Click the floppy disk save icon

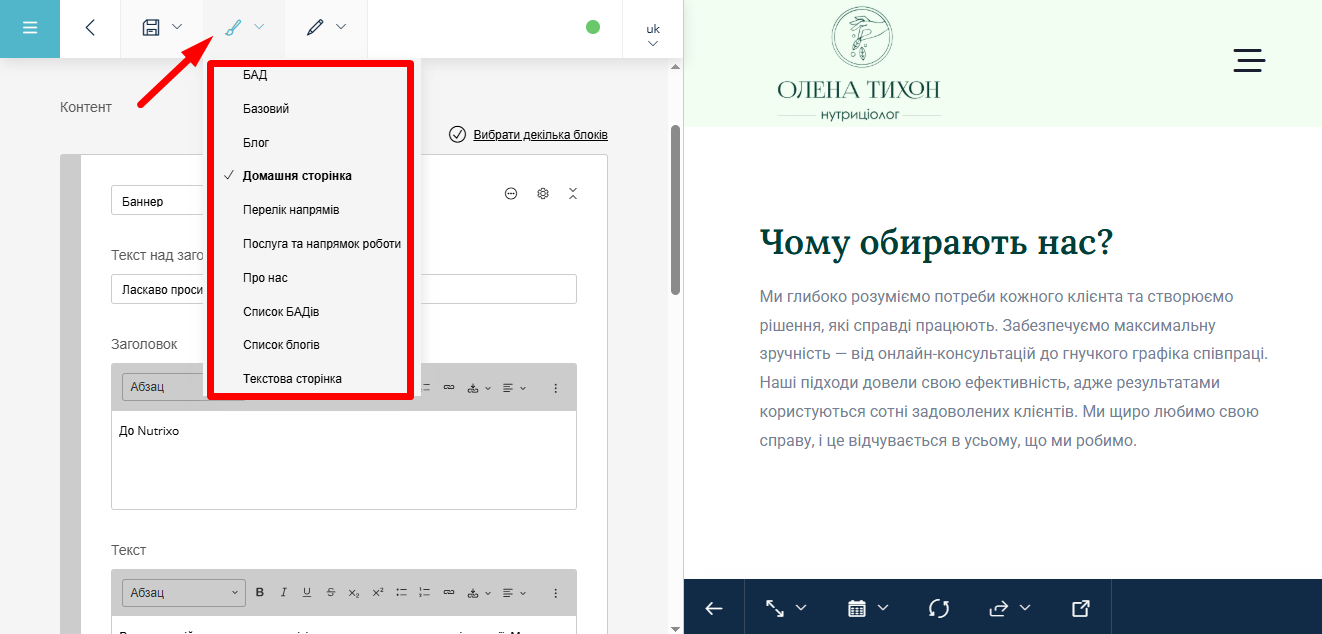click(151, 28)
